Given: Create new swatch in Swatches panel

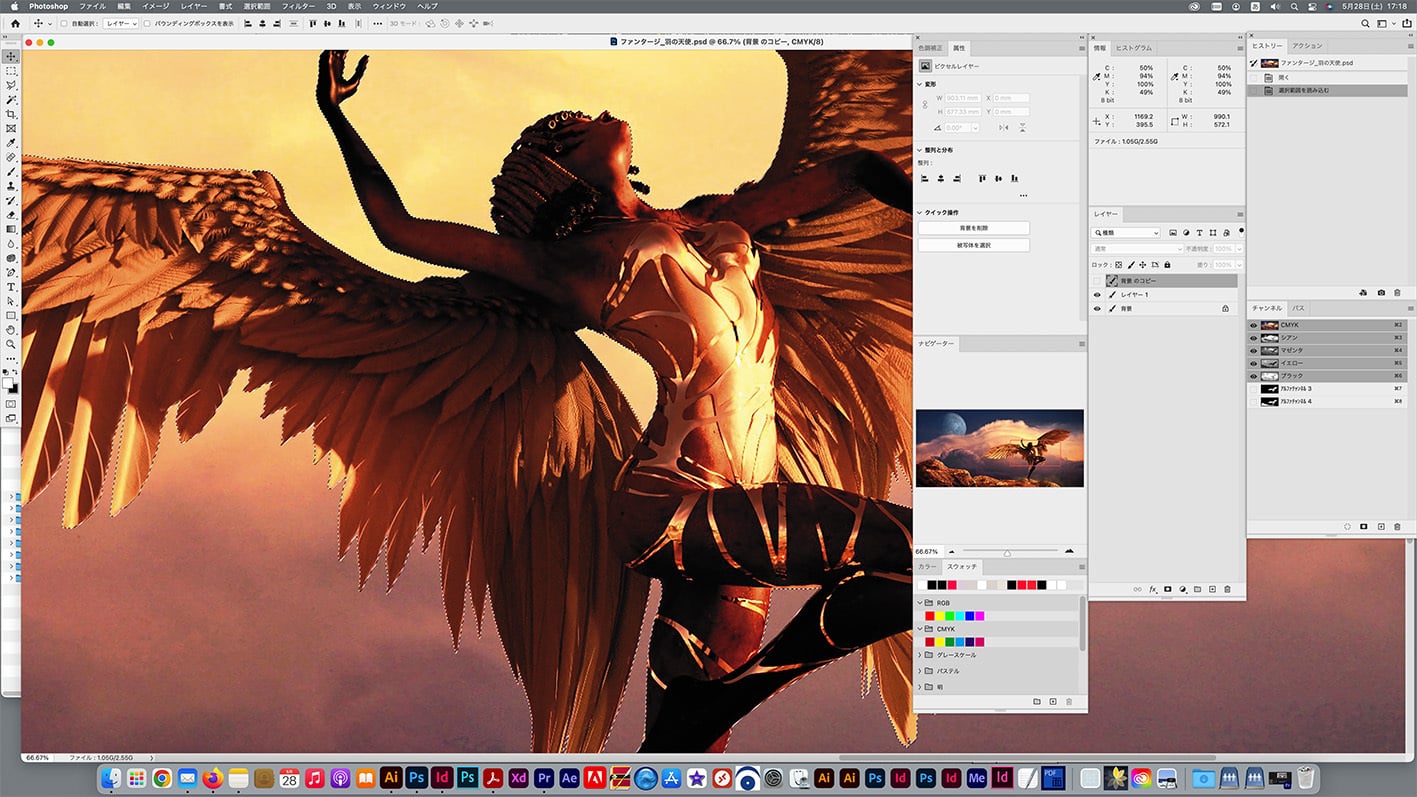Looking at the screenshot, I should pyautogui.click(x=1052, y=702).
